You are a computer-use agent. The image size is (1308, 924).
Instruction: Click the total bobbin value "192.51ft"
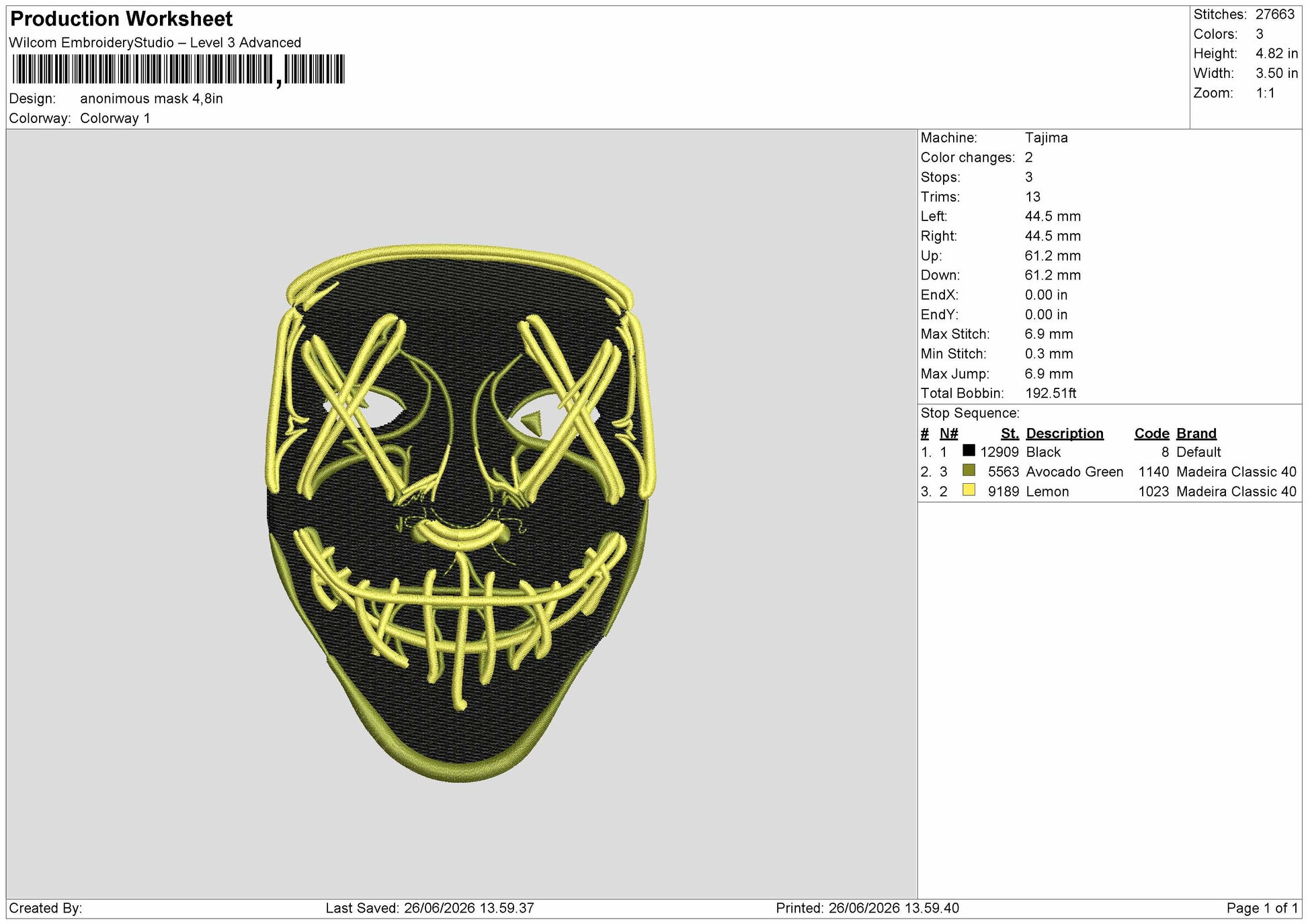pos(1051,393)
